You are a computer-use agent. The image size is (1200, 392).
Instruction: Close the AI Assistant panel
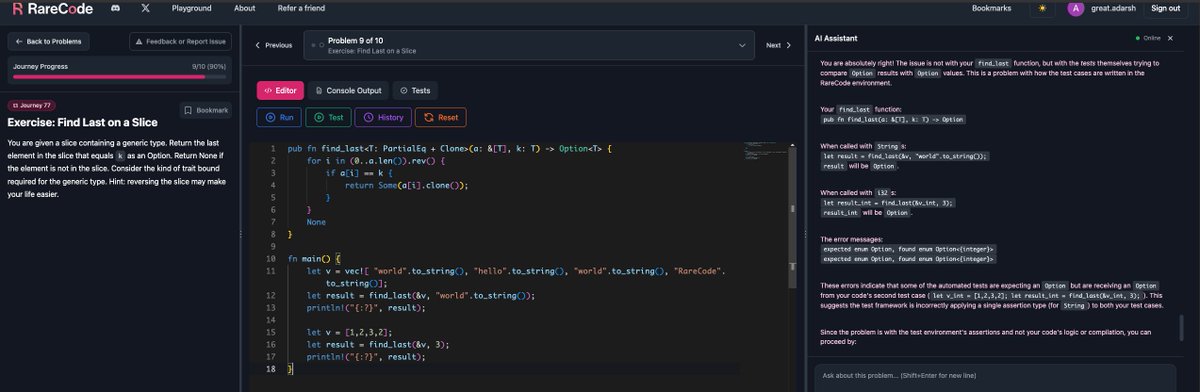[x=1171, y=38]
